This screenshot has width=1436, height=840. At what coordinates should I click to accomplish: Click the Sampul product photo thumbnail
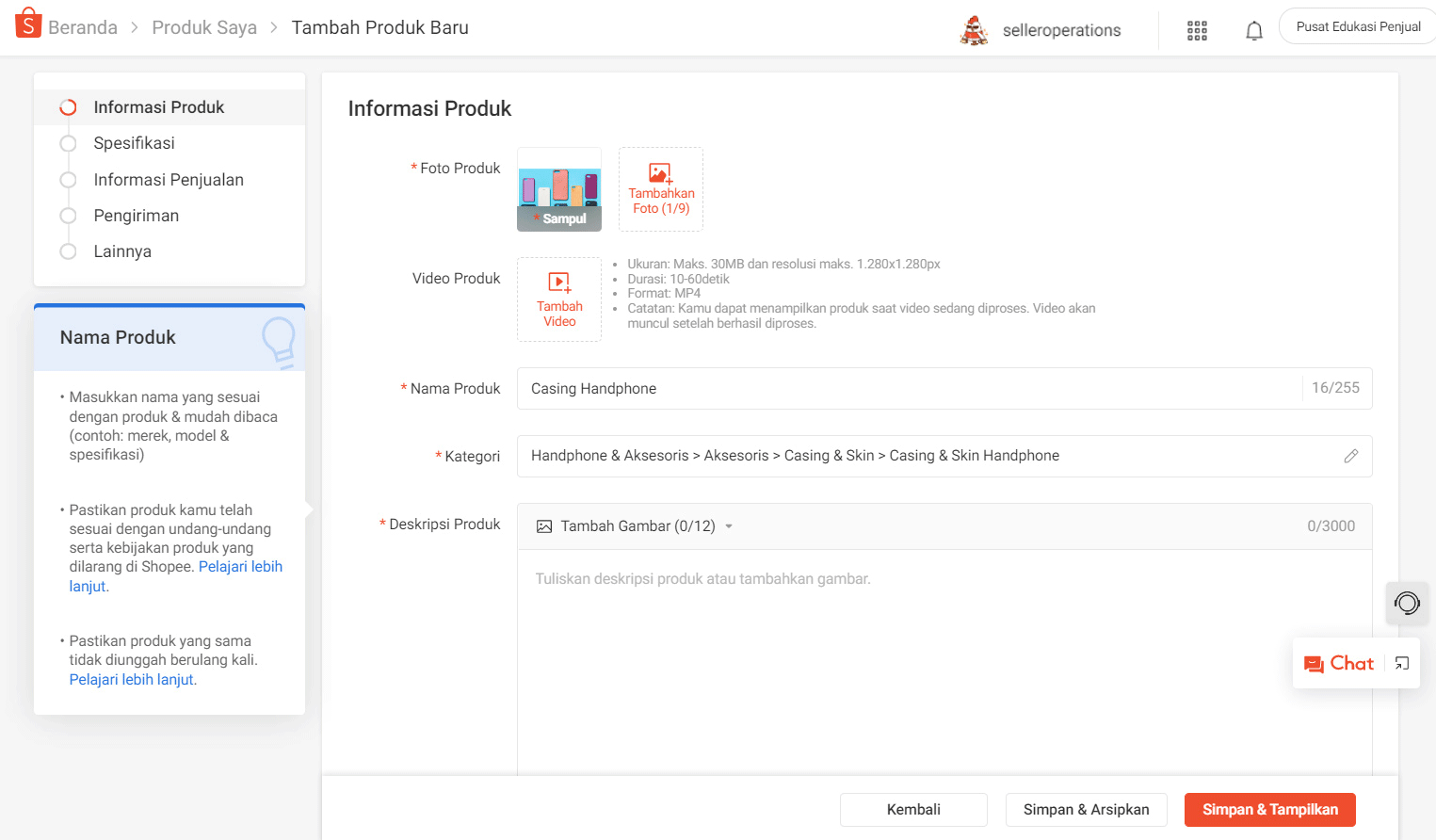[x=559, y=189]
